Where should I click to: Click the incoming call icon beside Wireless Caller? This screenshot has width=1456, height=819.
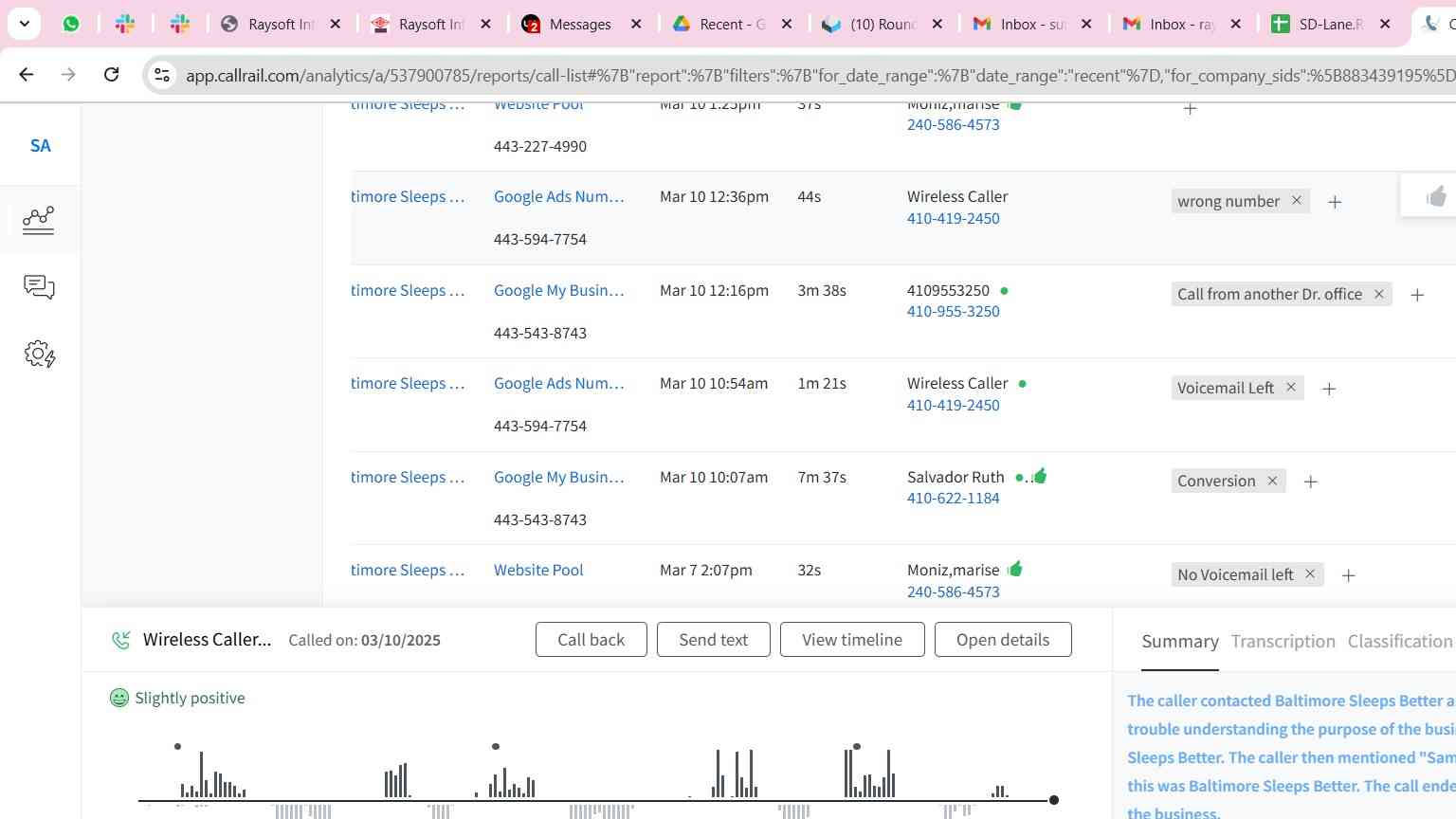point(120,640)
